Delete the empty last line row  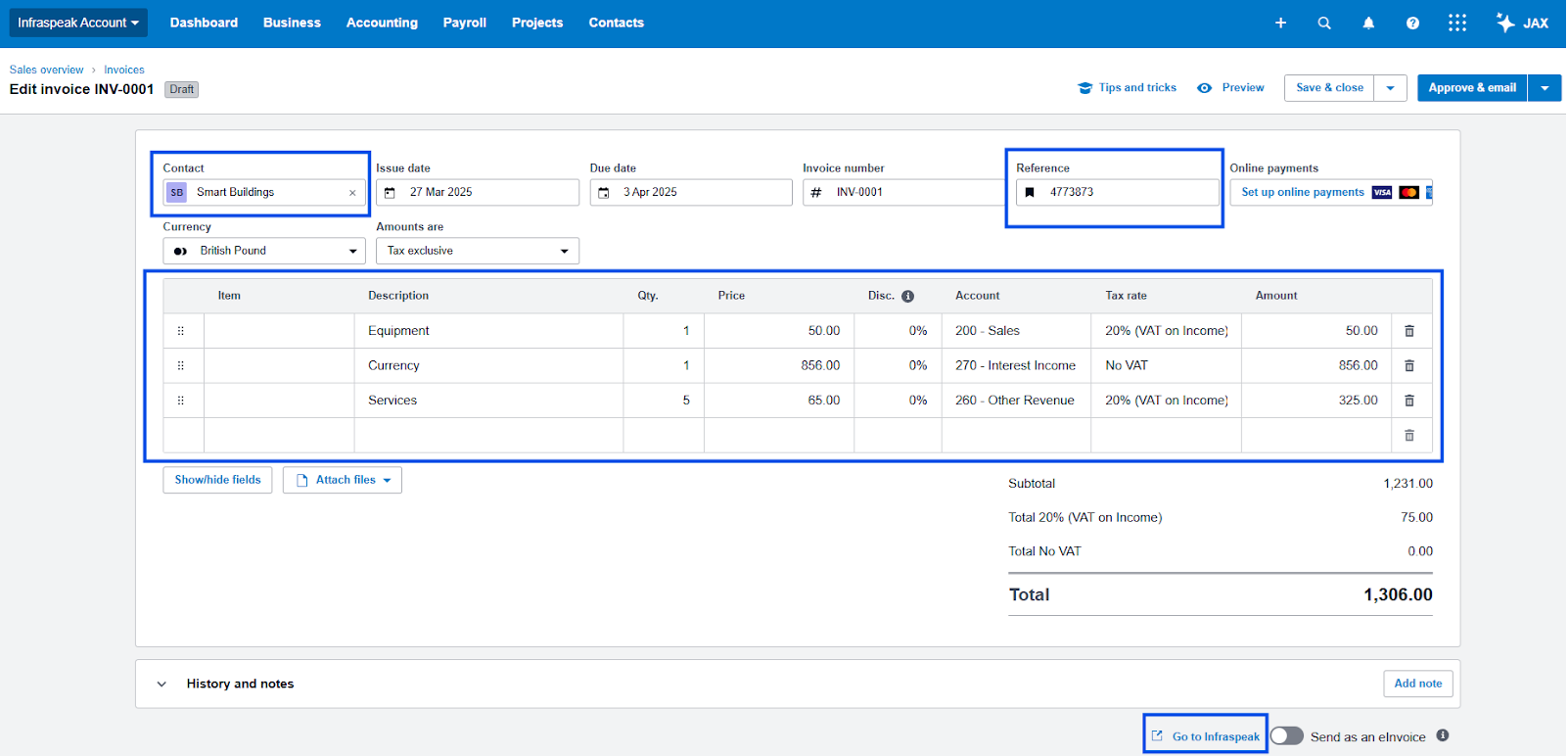click(x=1410, y=435)
